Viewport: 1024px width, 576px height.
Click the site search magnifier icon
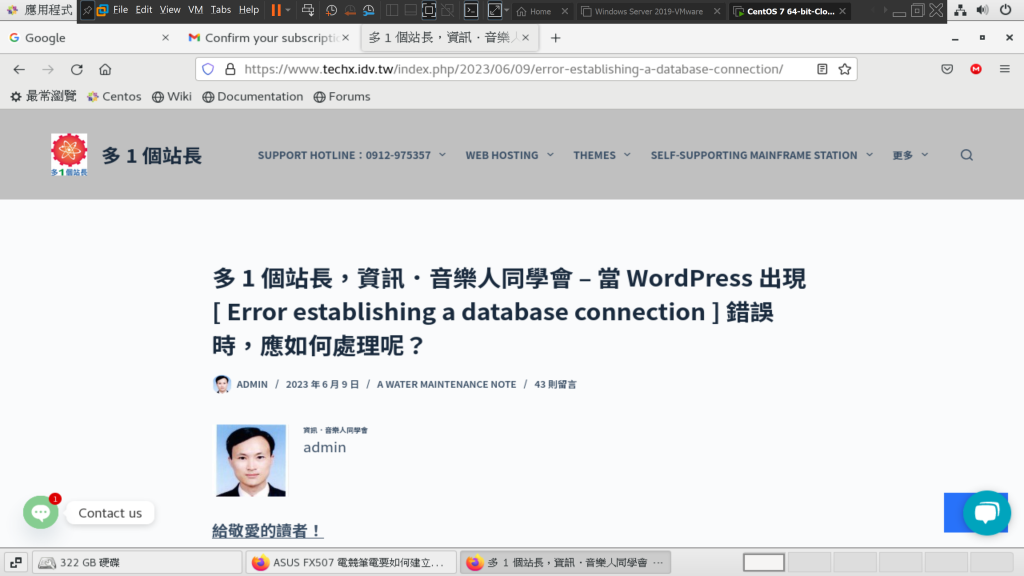click(966, 155)
